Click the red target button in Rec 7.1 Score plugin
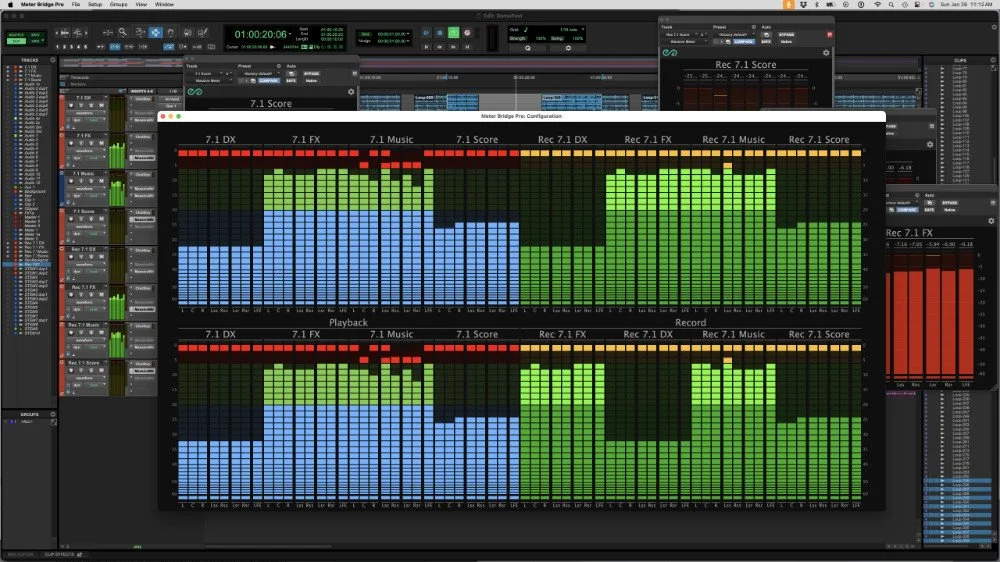Screen dimensions: 1000x562 (x=830, y=34)
